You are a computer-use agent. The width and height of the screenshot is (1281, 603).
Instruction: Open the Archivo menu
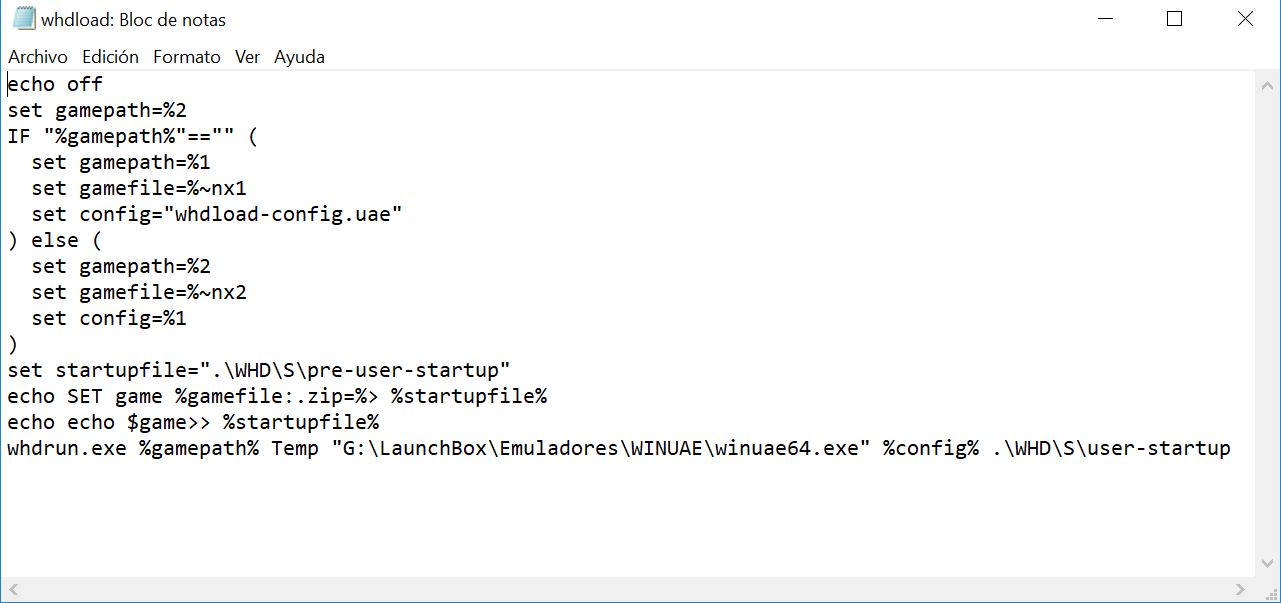click(x=38, y=57)
